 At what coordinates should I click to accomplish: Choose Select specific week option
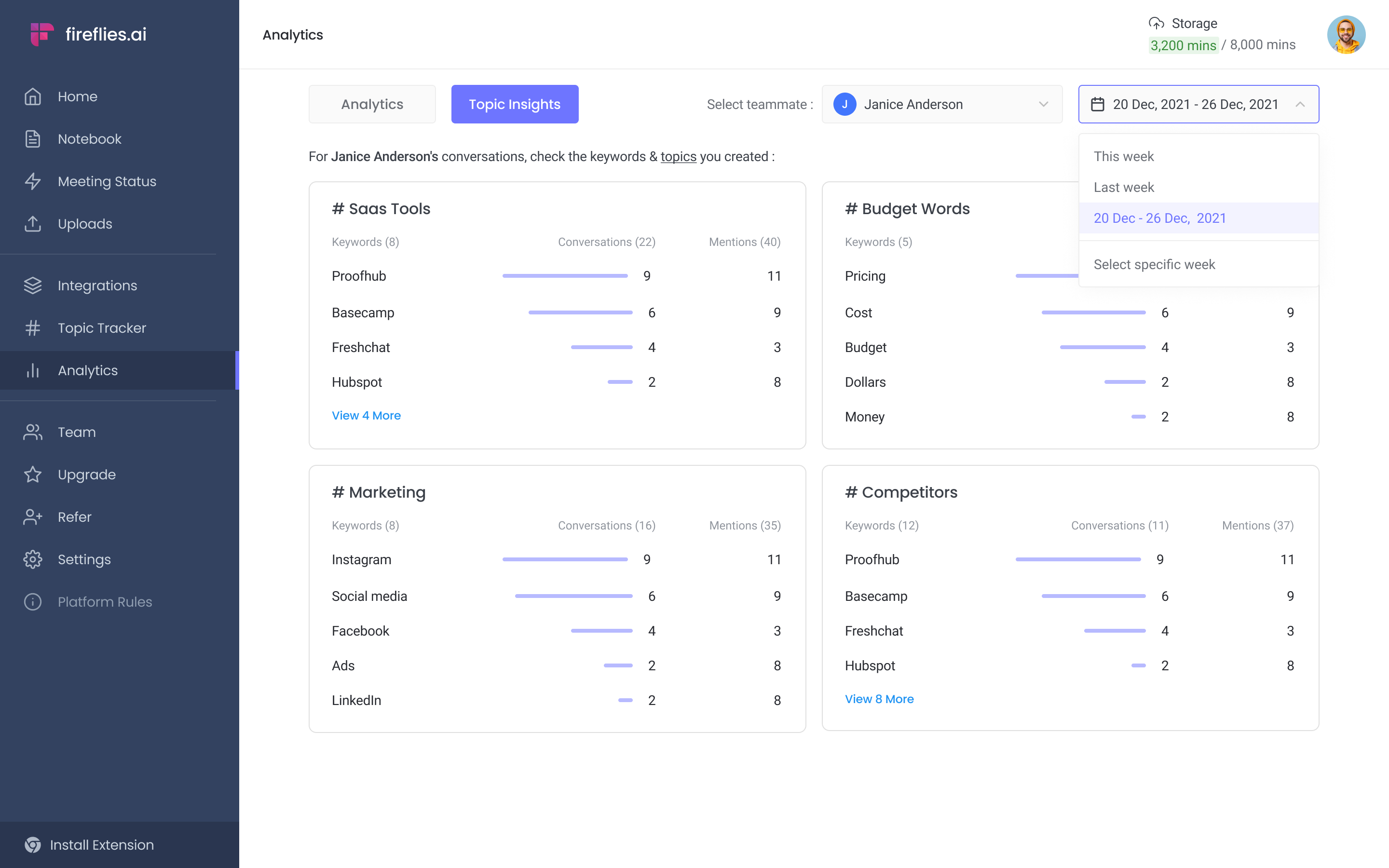click(1154, 265)
